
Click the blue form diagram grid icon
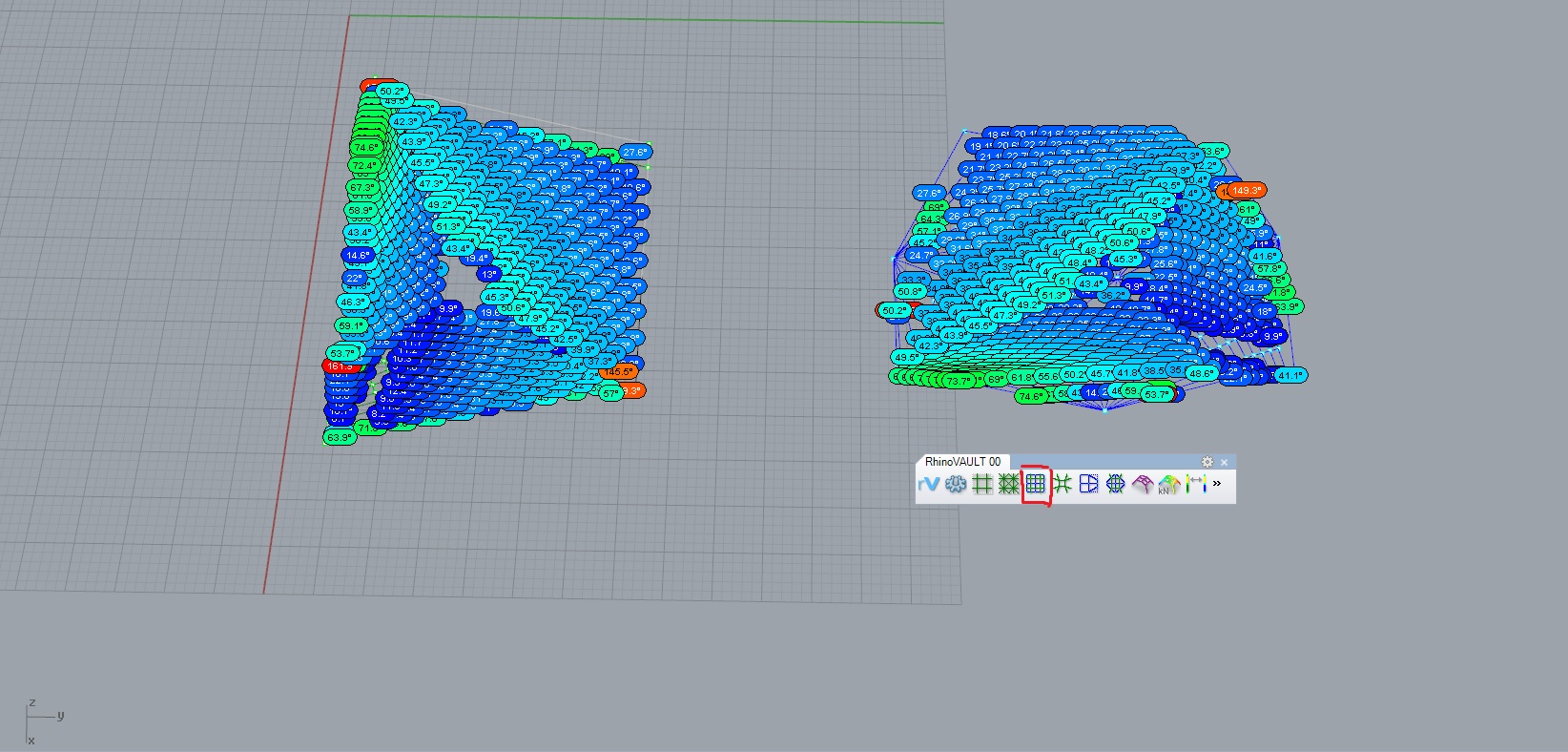[1036, 485]
